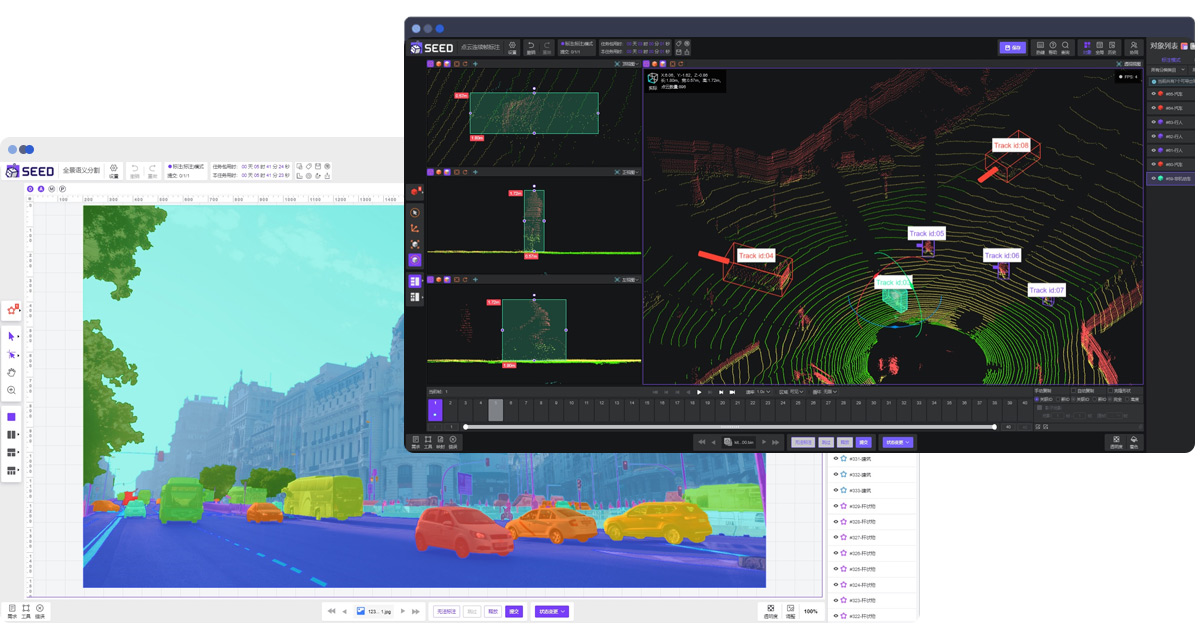Toggle visibility of #331-建筑 segment

[836, 459]
